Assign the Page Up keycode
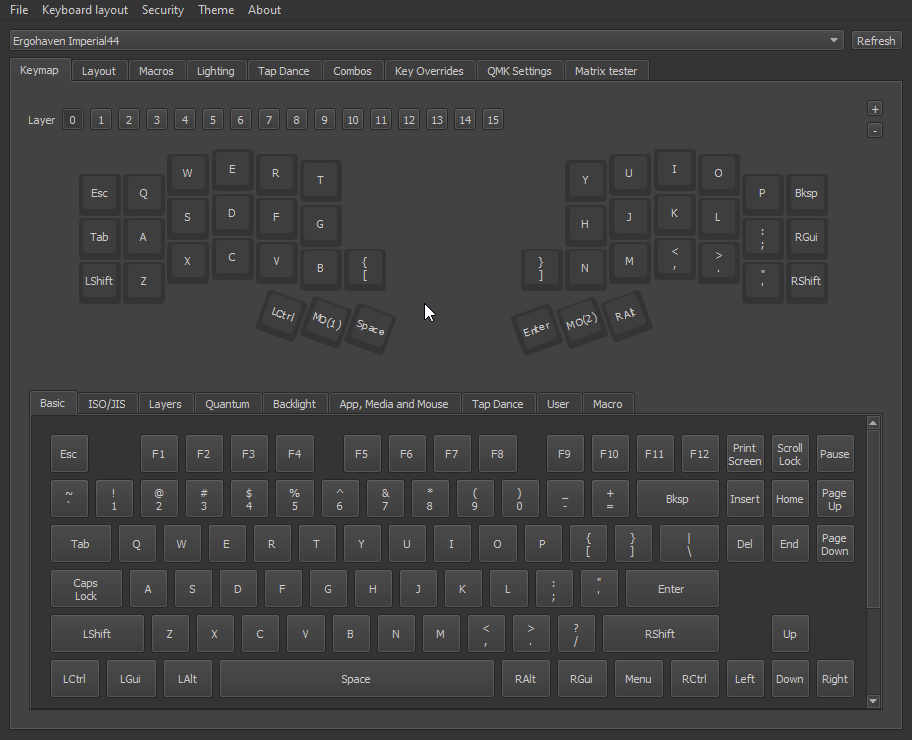The image size is (912, 740). 835,499
